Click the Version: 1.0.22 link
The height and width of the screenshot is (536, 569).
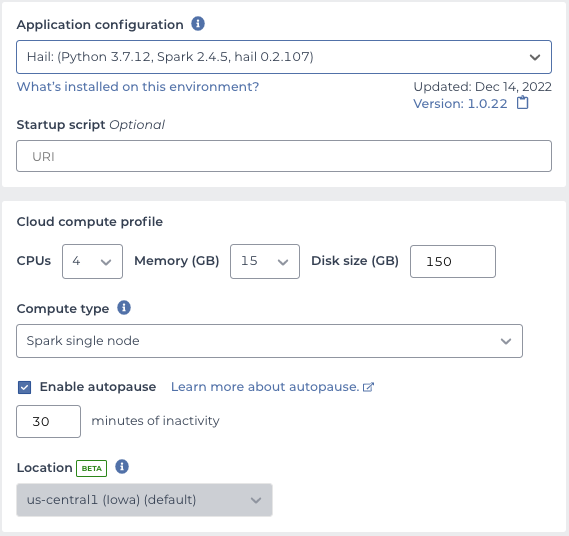460,104
